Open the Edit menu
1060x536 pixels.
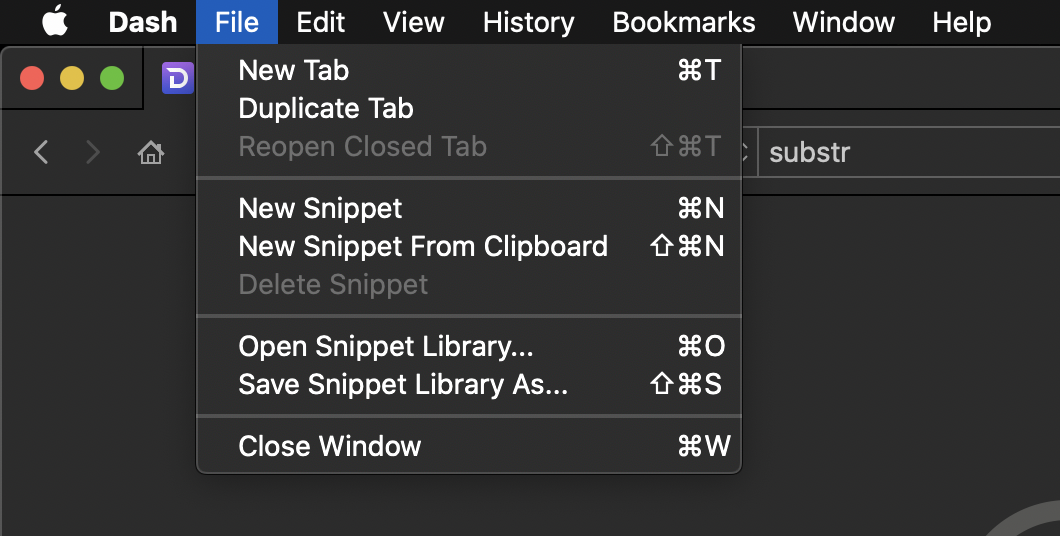[321, 22]
